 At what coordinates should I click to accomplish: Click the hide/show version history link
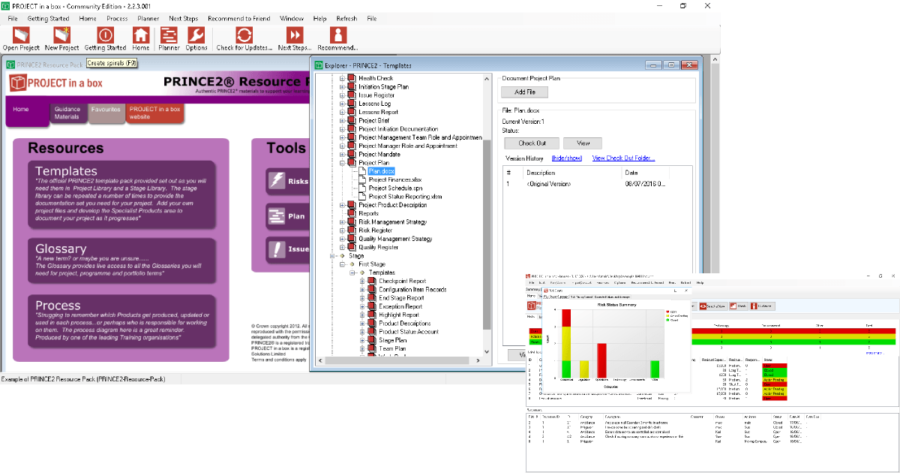pyautogui.click(x=567, y=158)
